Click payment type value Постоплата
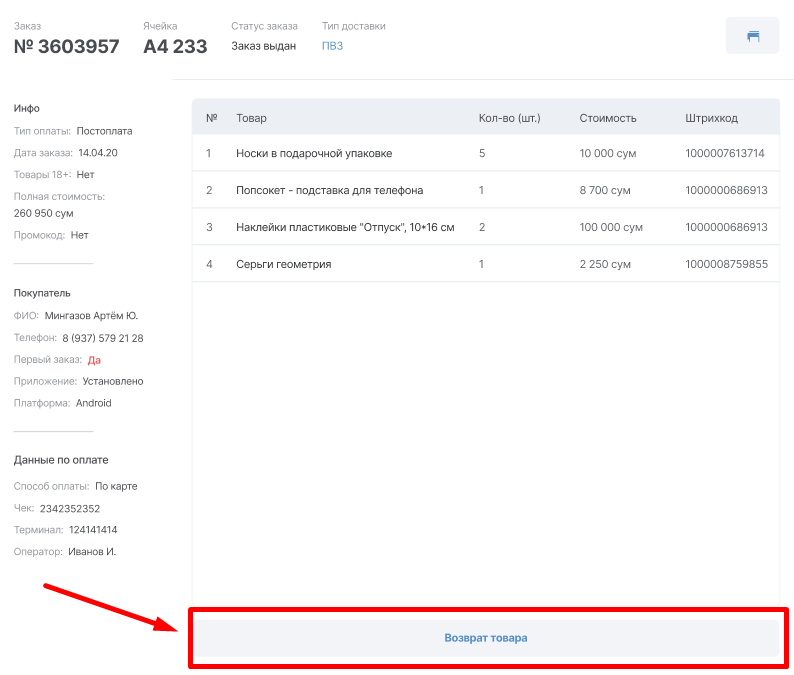794x675 pixels. 104,131
